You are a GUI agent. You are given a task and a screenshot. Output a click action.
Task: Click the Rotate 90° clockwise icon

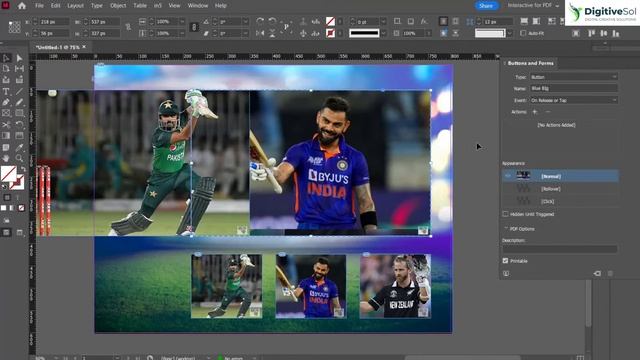260,21
